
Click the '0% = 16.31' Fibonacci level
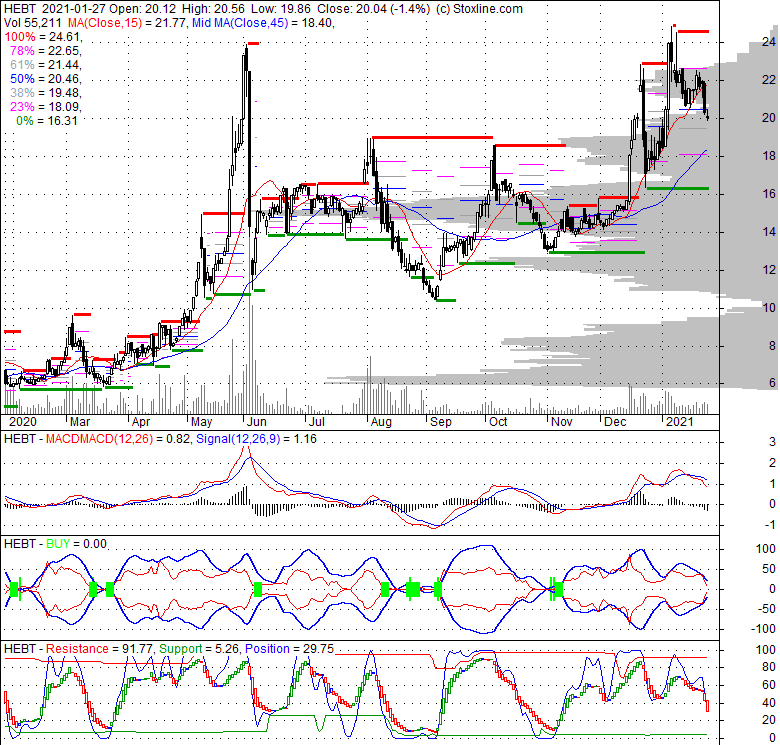[47, 120]
